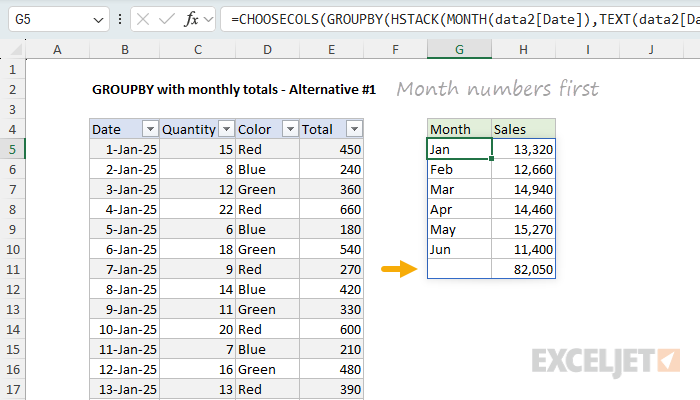Select column F header

[x=395, y=50]
